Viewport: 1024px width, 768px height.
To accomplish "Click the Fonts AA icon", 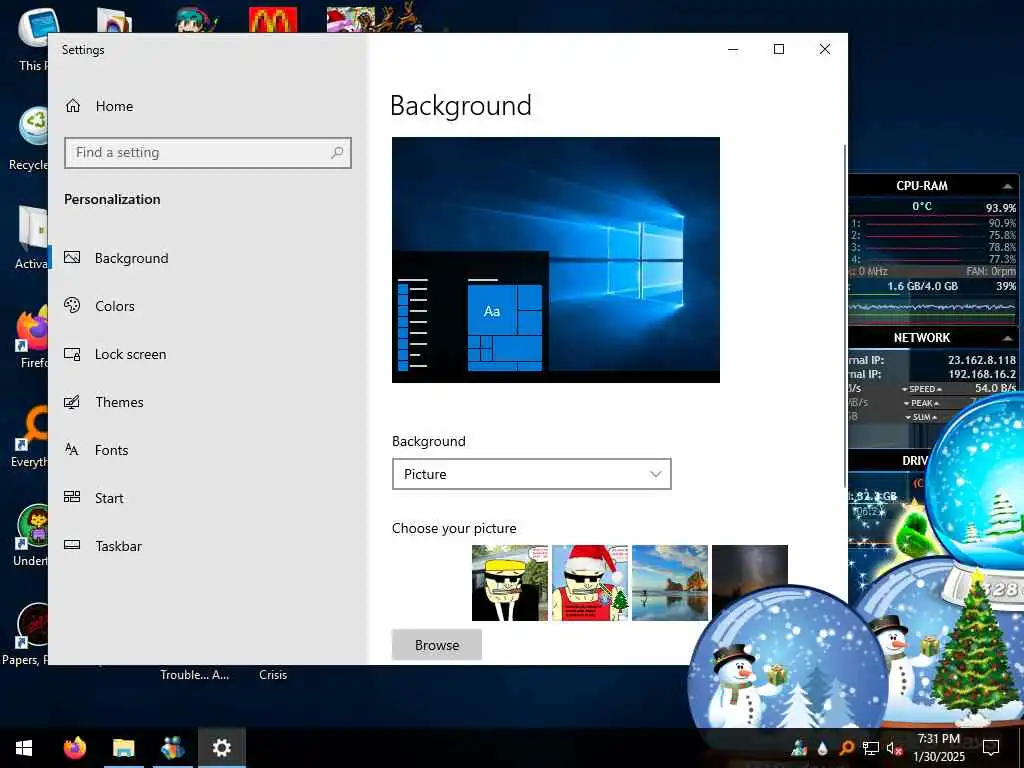I will click(72, 449).
